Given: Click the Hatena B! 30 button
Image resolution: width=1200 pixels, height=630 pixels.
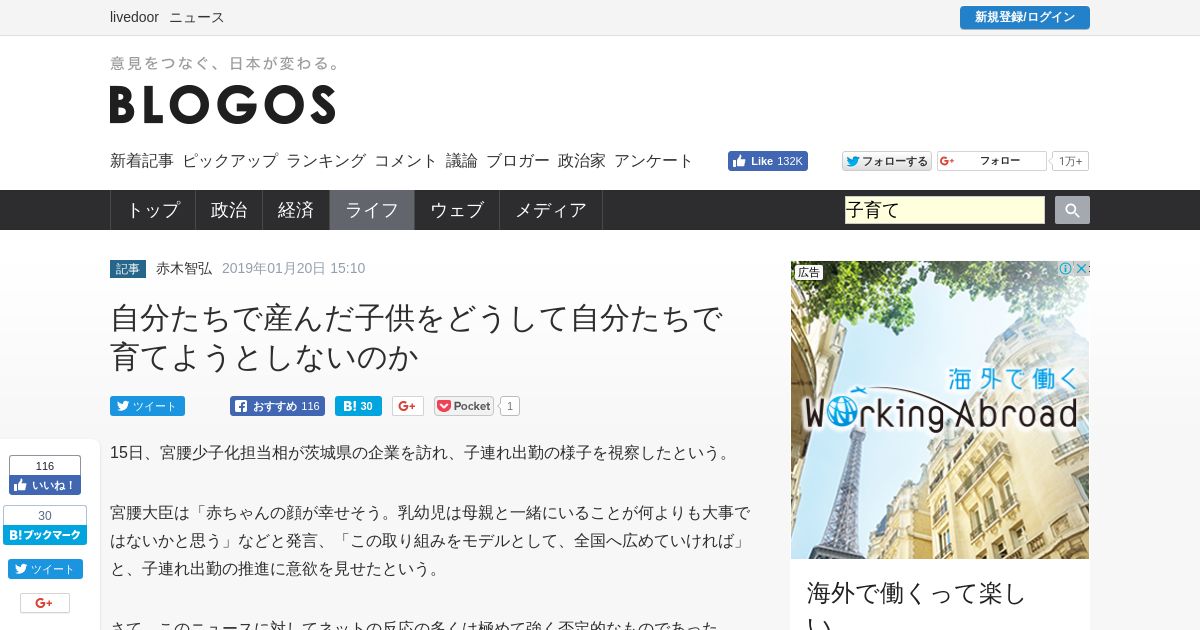Looking at the screenshot, I should click(x=358, y=406).
